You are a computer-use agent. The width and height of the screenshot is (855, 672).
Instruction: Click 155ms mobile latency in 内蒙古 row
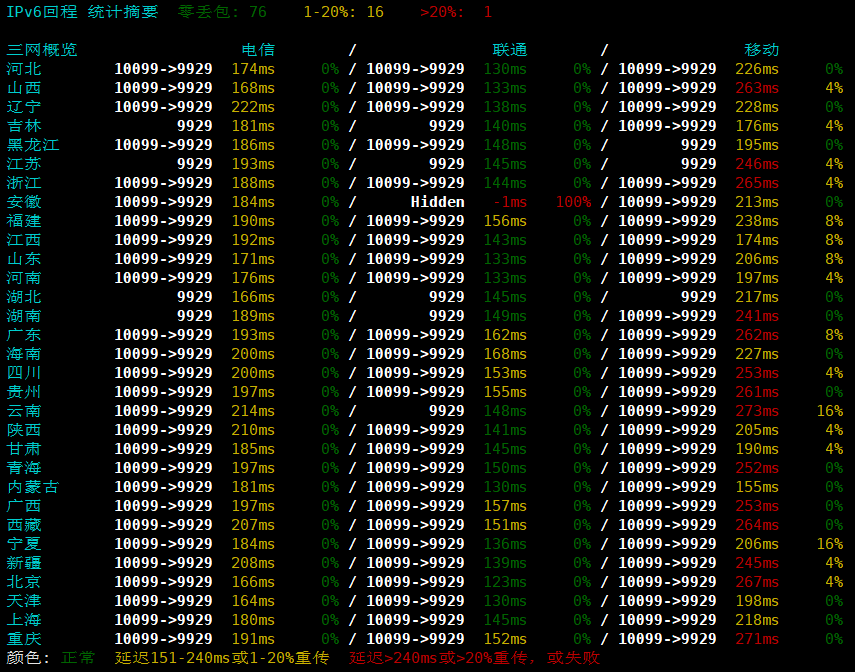coord(757,487)
